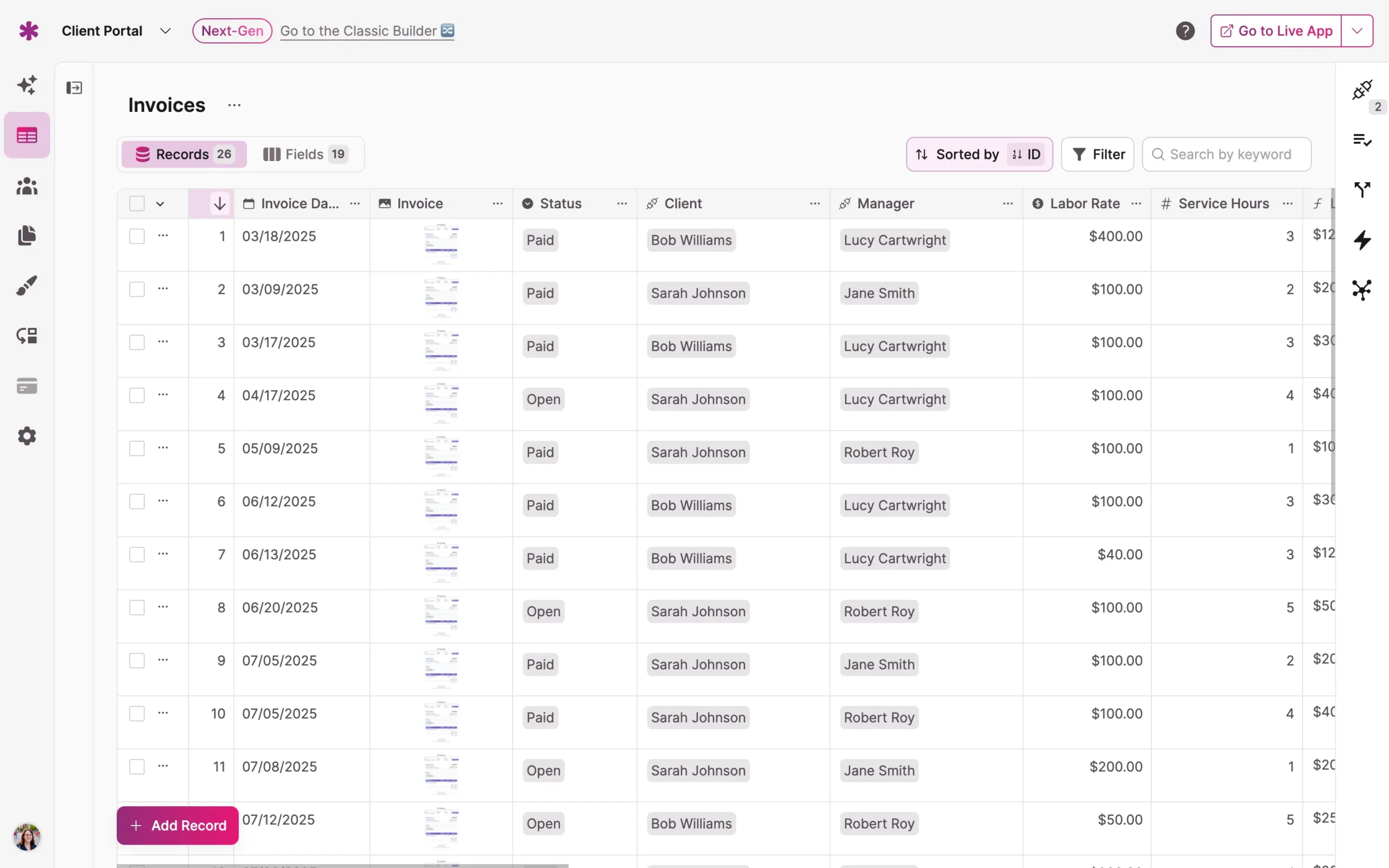The height and width of the screenshot is (868, 1389).
Task: Open the Integrations plug icon showing badge 2
Action: coord(1363,90)
